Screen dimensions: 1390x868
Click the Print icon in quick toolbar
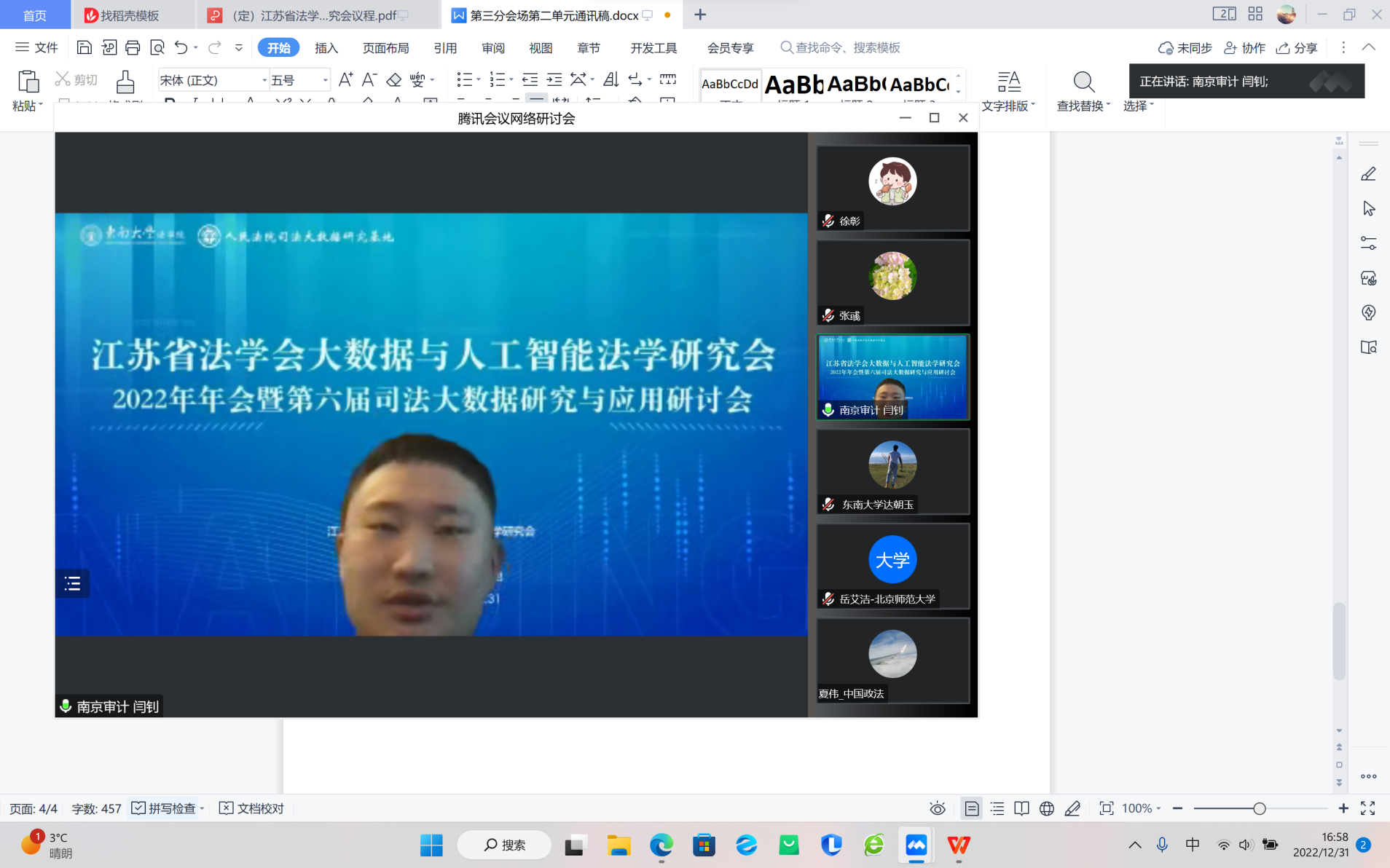[133, 48]
